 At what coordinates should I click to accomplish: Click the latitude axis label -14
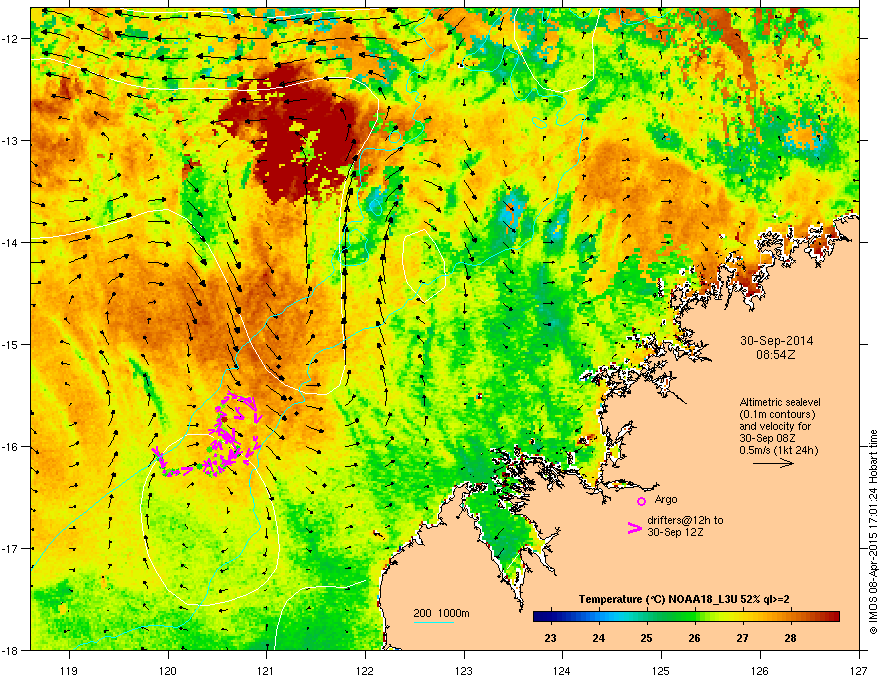[x=11, y=242]
